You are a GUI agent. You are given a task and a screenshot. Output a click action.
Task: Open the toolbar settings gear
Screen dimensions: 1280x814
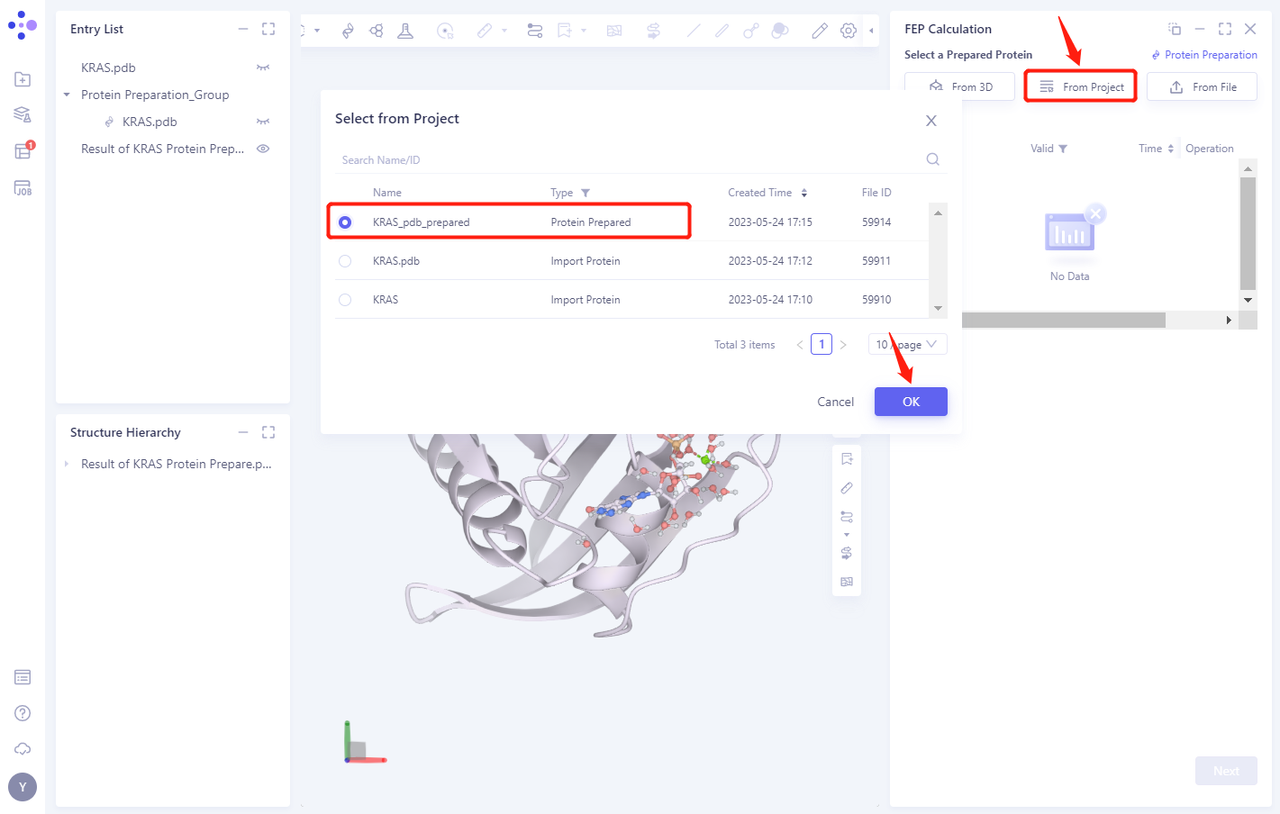pyautogui.click(x=848, y=30)
